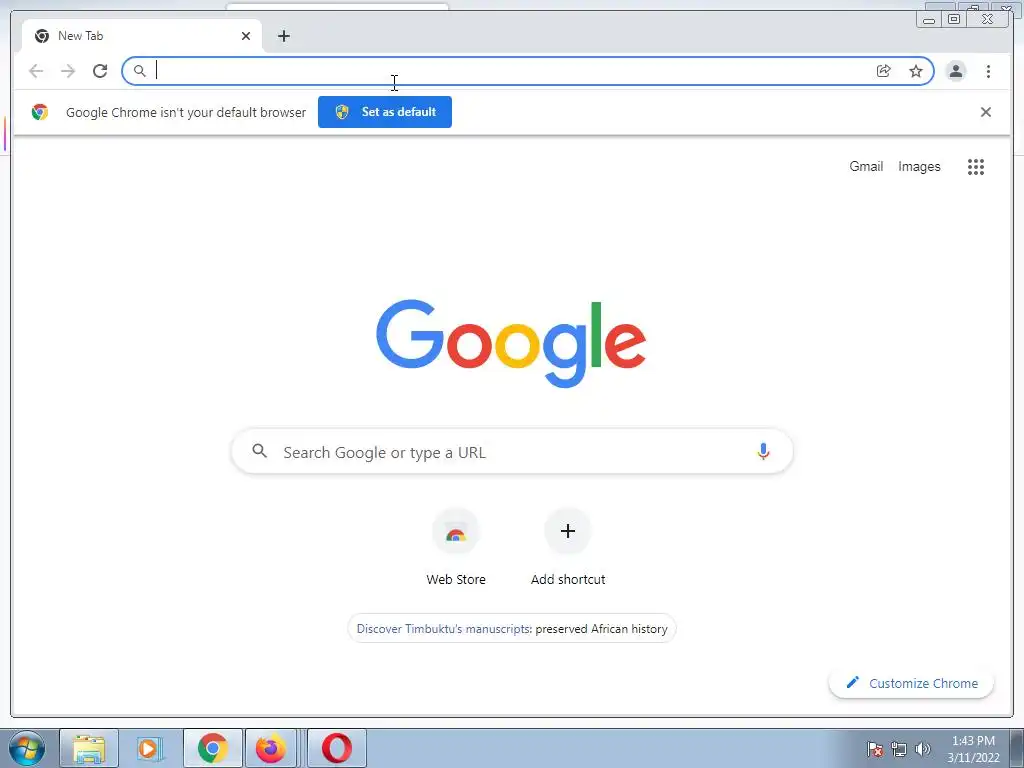The height and width of the screenshot is (768, 1024).
Task: Select the New Tab tab
Action: 142,36
